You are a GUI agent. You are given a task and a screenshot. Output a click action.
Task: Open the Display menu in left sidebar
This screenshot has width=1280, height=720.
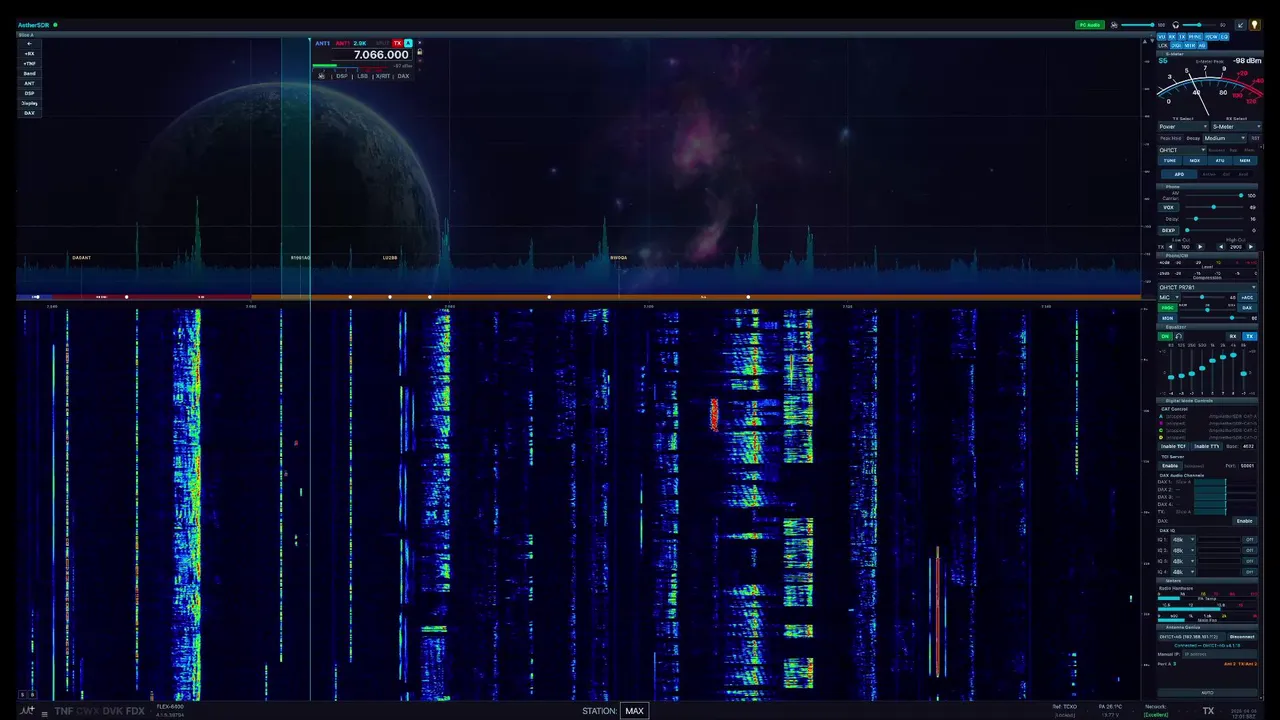[29, 103]
